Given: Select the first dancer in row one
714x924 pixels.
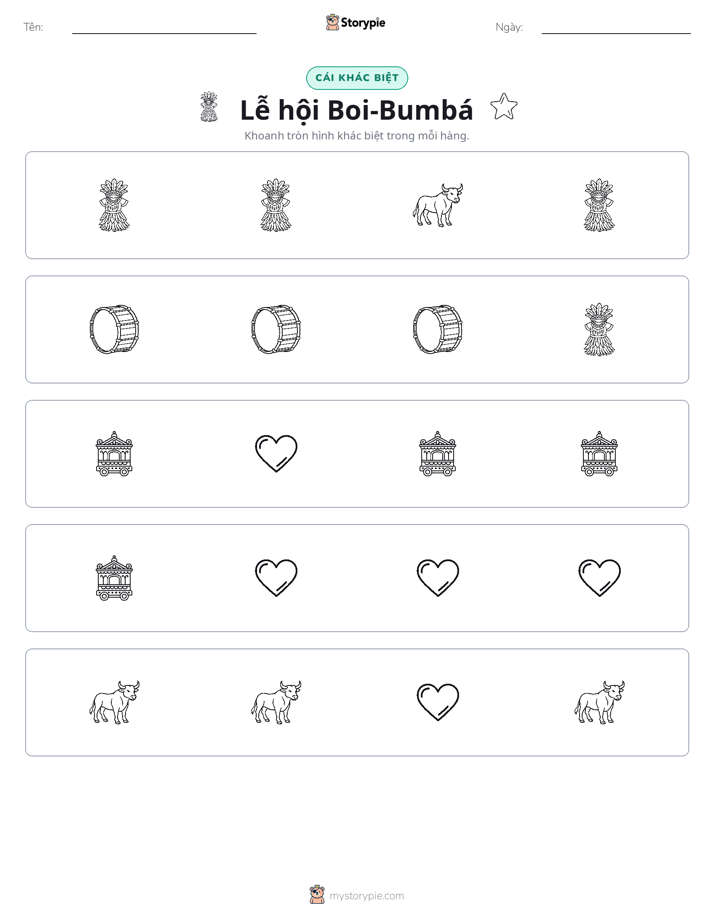Looking at the screenshot, I should pyautogui.click(x=114, y=205).
